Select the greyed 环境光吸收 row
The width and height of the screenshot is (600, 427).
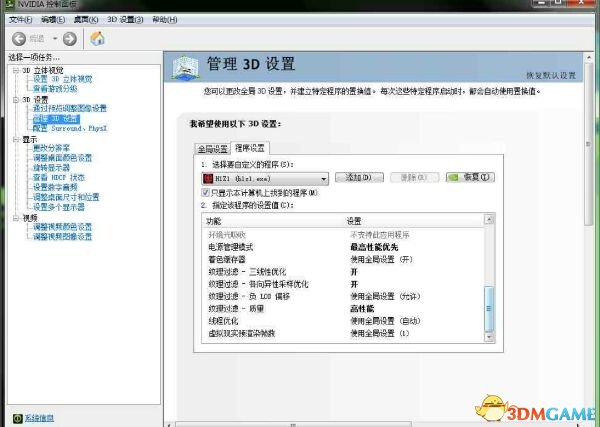(x=343, y=235)
